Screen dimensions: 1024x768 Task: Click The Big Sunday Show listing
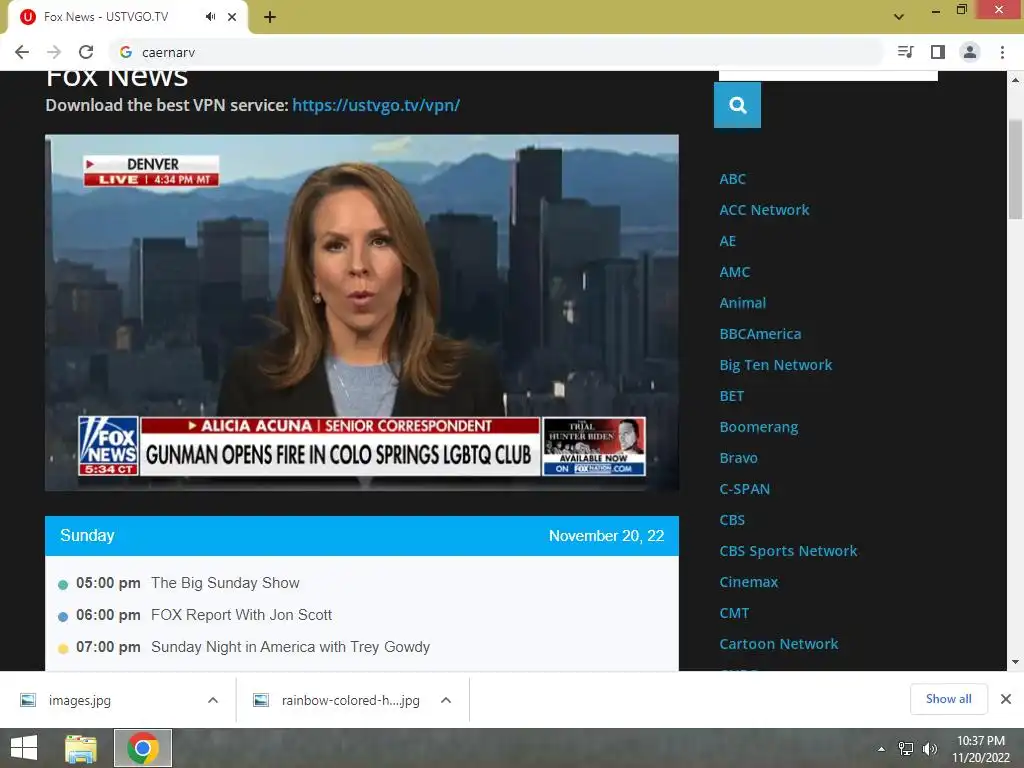coord(225,583)
